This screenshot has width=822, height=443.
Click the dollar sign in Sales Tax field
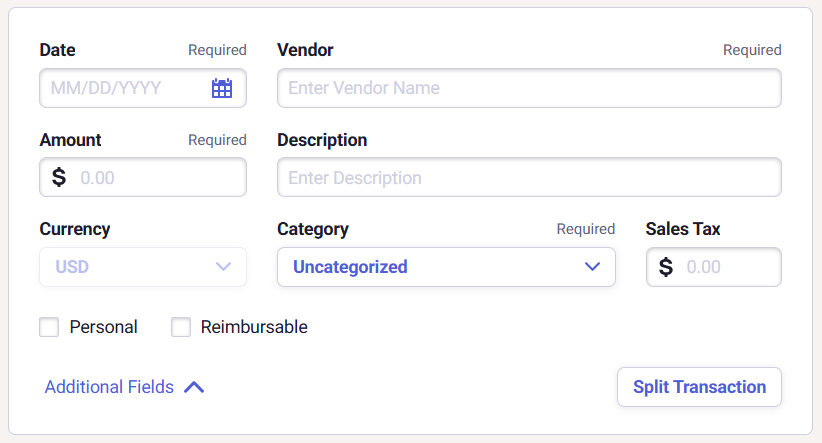pyautogui.click(x=666, y=268)
